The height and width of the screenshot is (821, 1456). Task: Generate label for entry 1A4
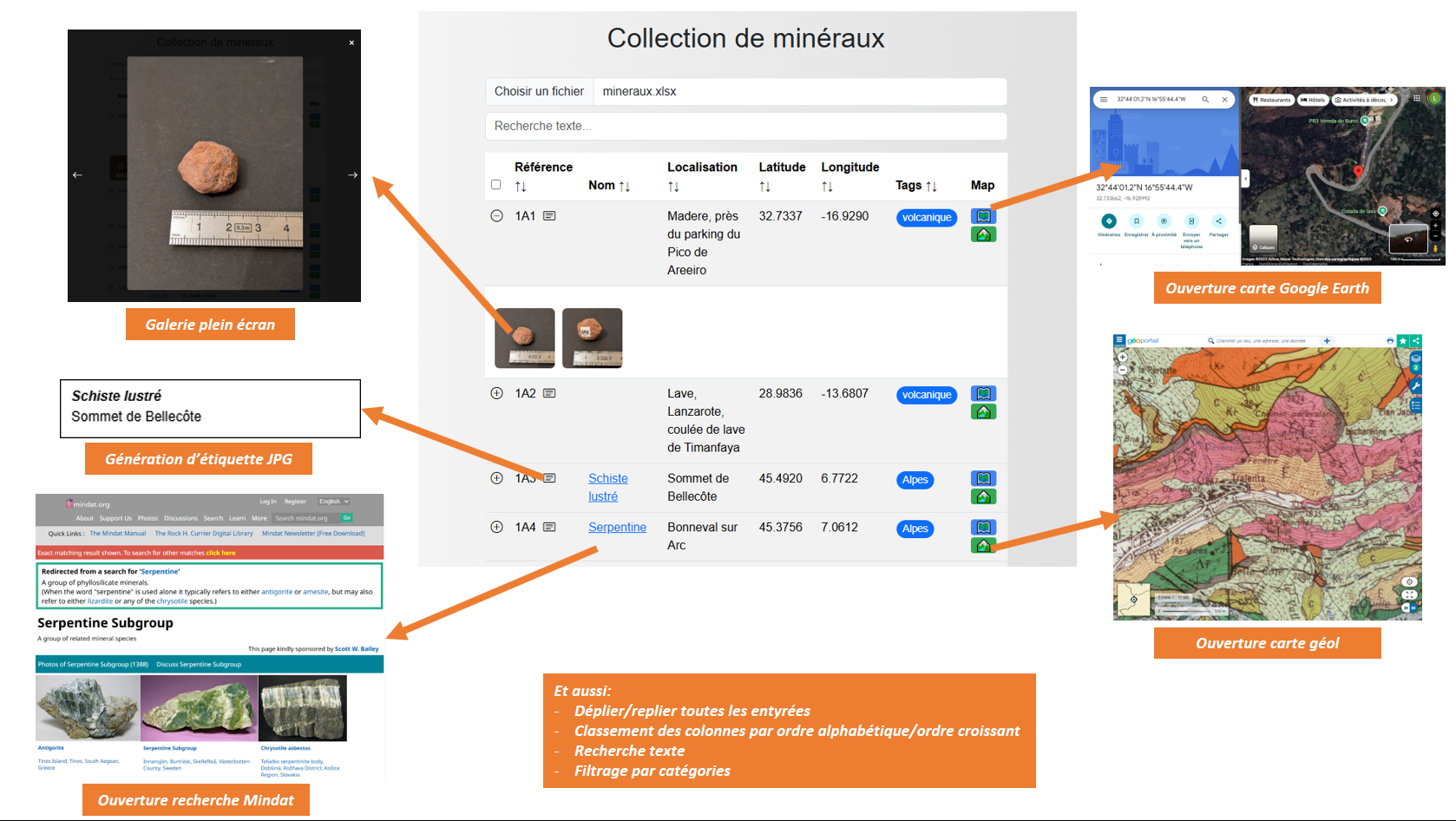[549, 527]
